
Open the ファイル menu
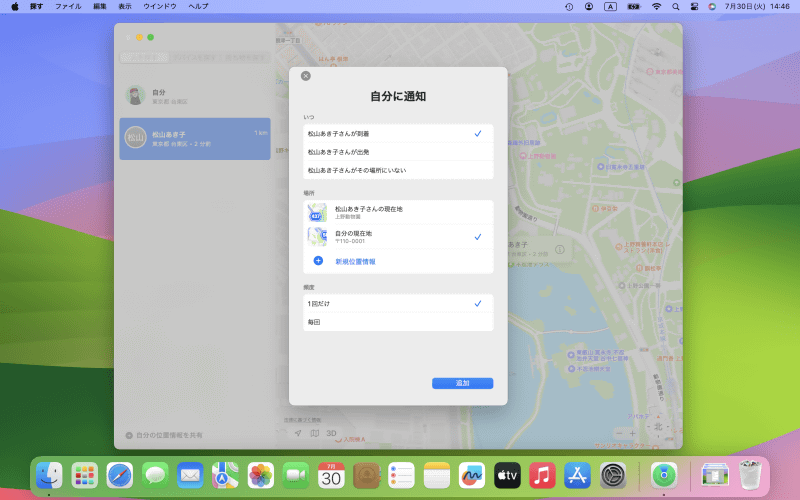pyautogui.click(x=68, y=7)
